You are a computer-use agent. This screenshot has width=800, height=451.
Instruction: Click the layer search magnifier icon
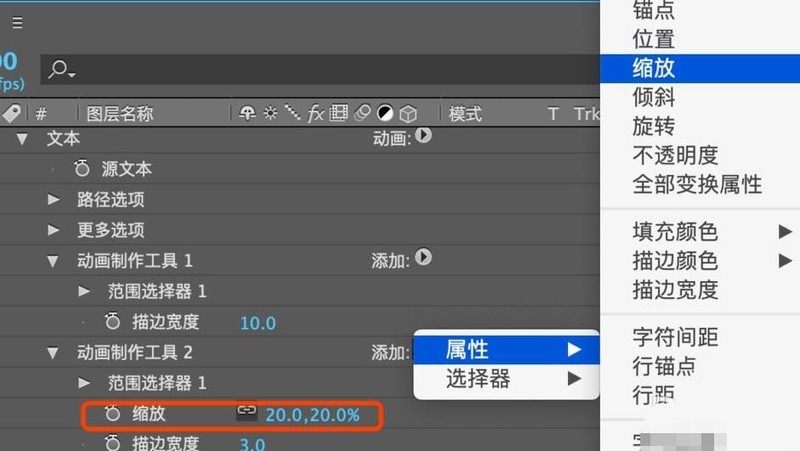click(61, 69)
